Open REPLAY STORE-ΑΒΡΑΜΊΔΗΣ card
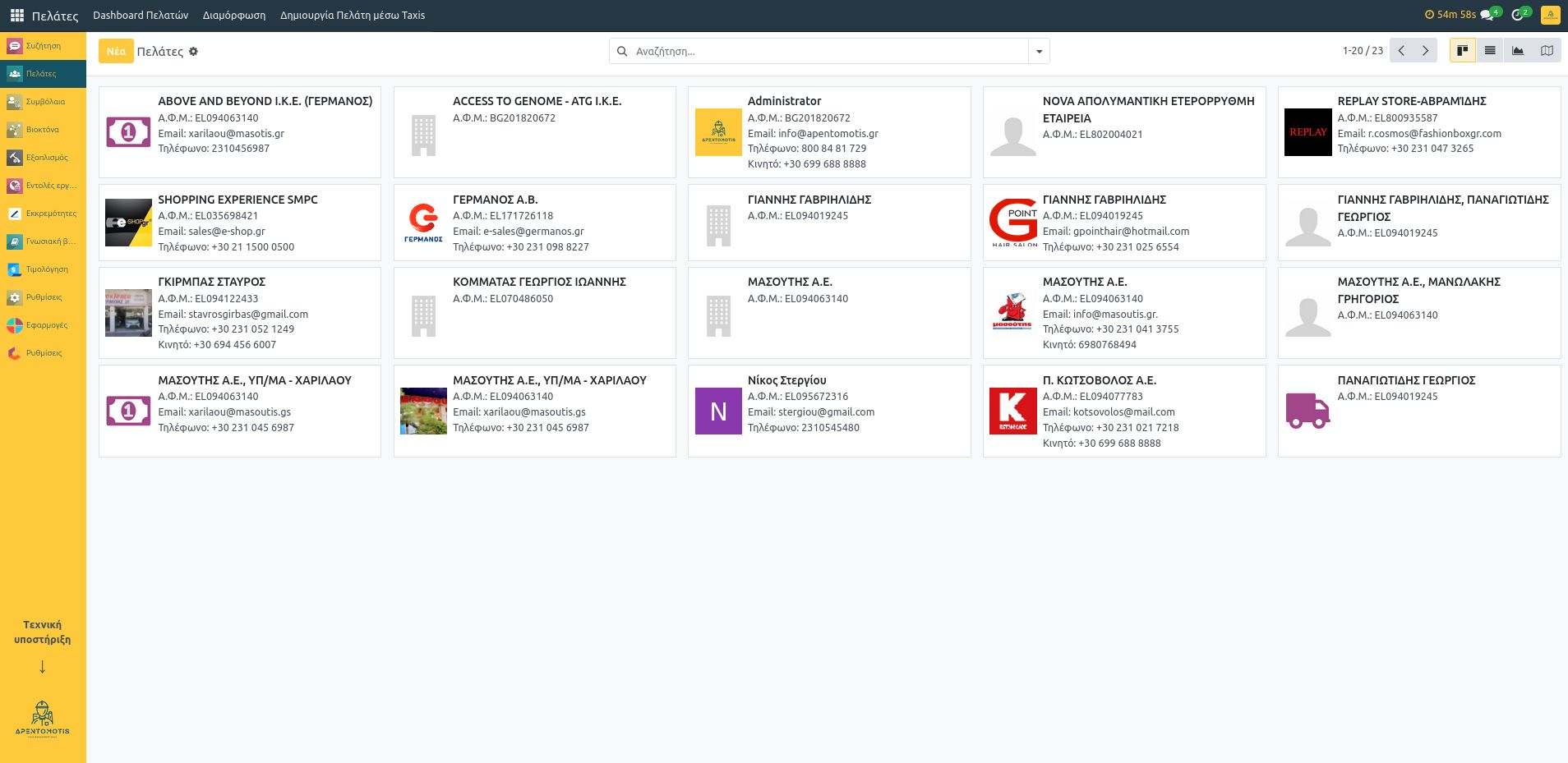 [x=1419, y=131]
